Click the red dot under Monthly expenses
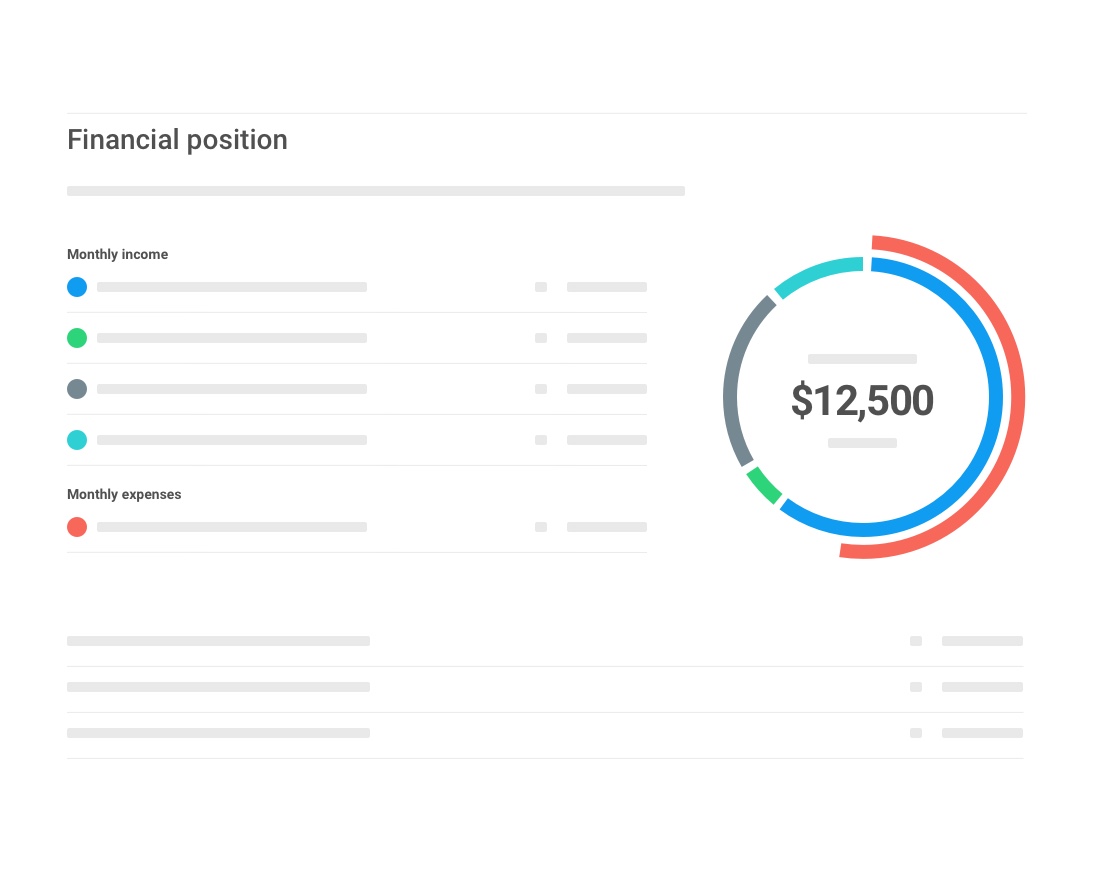The width and height of the screenshot is (1094, 872). [x=77, y=527]
